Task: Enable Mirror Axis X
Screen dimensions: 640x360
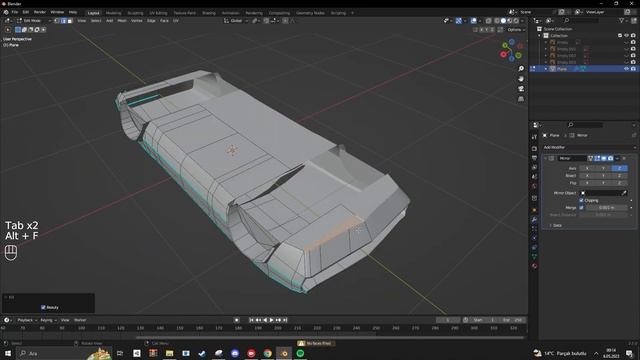Action: pos(587,168)
